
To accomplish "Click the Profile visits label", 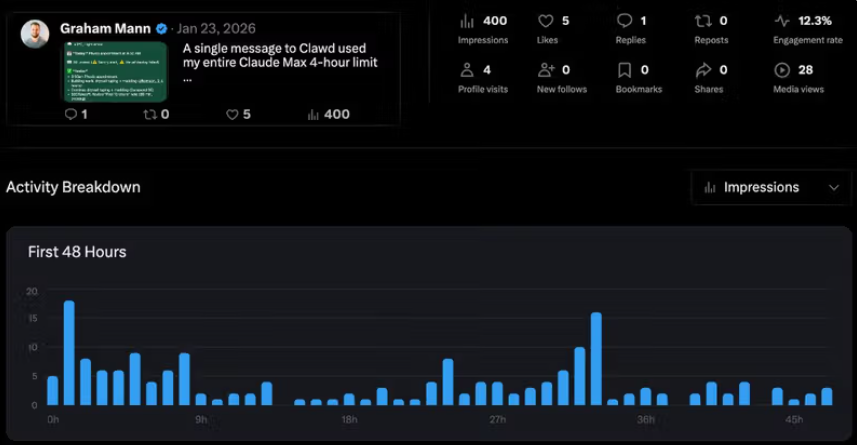I will [x=483, y=89].
